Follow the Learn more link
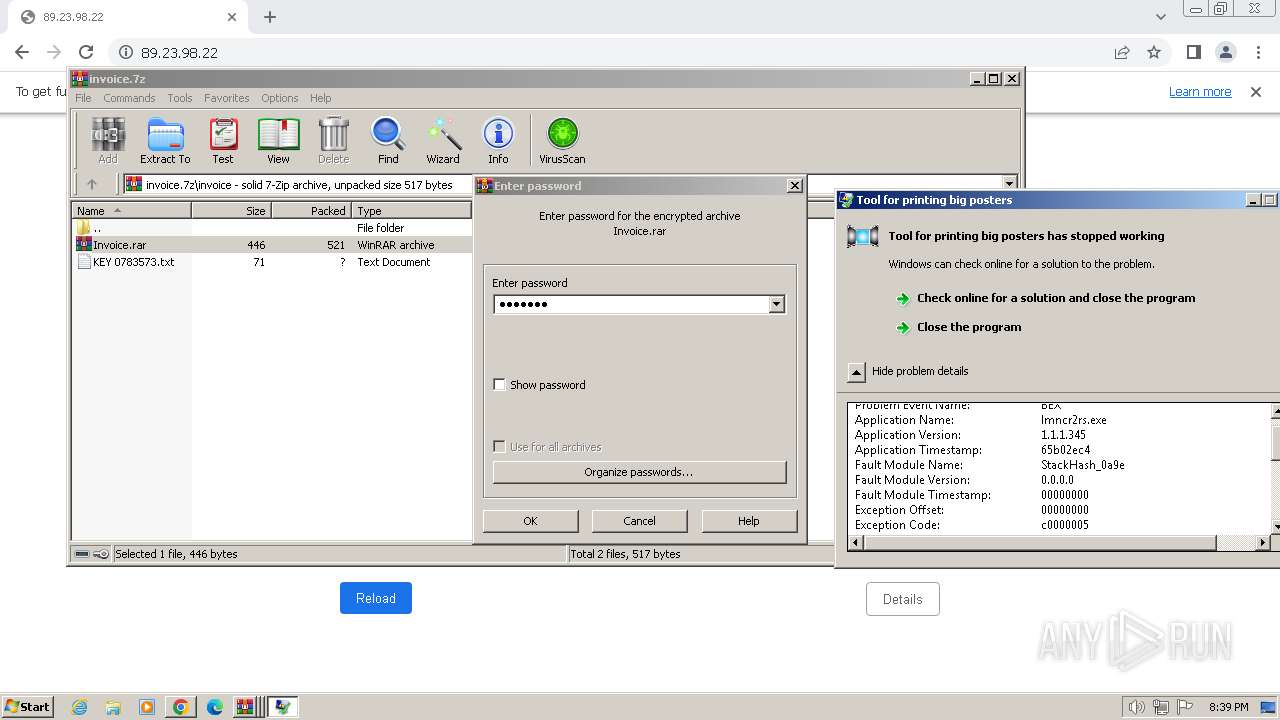Screen dimensions: 1280x720 coord(1200,92)
